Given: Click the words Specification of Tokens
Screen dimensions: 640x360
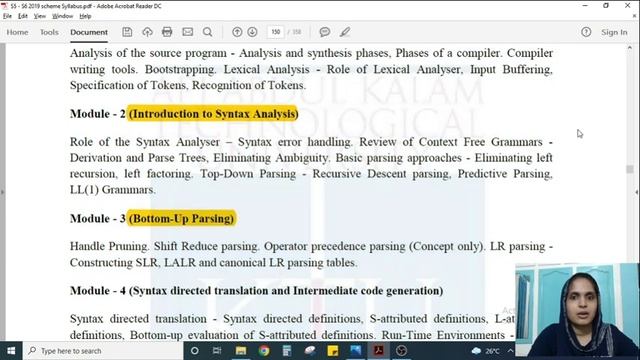Looking at the screenshot, I should [x=129, y=85].
